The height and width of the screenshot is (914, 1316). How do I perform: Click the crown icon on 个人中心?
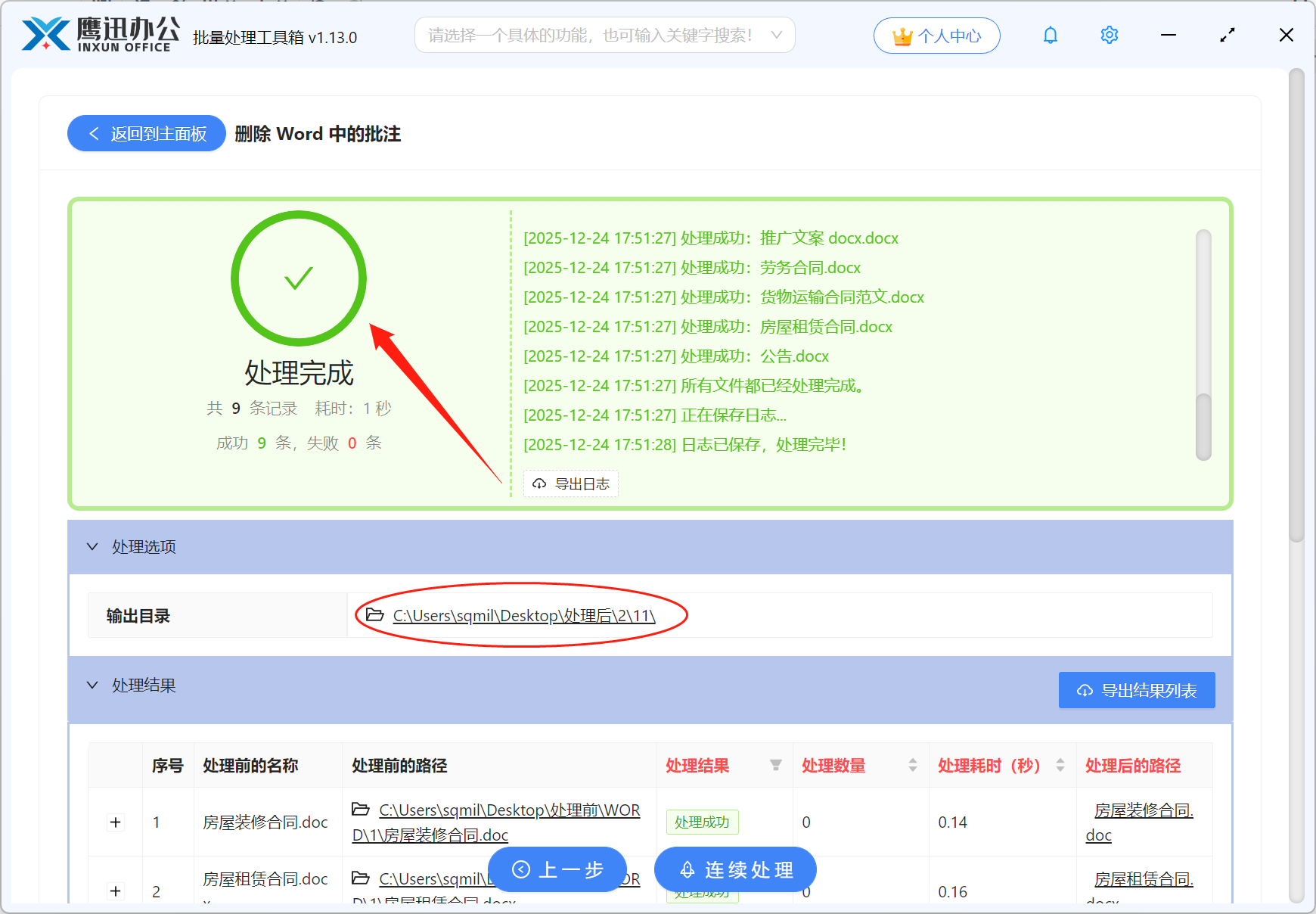pos(902,35)
